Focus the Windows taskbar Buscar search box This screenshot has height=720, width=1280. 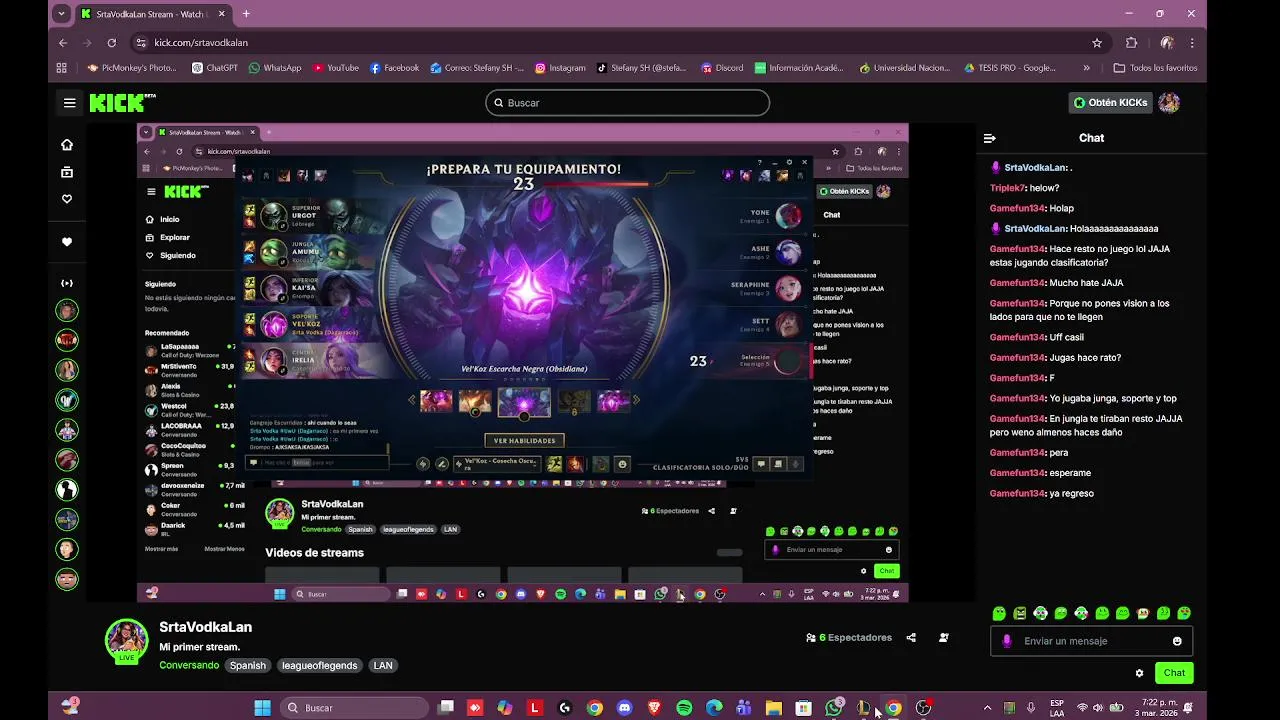(354, 708)
